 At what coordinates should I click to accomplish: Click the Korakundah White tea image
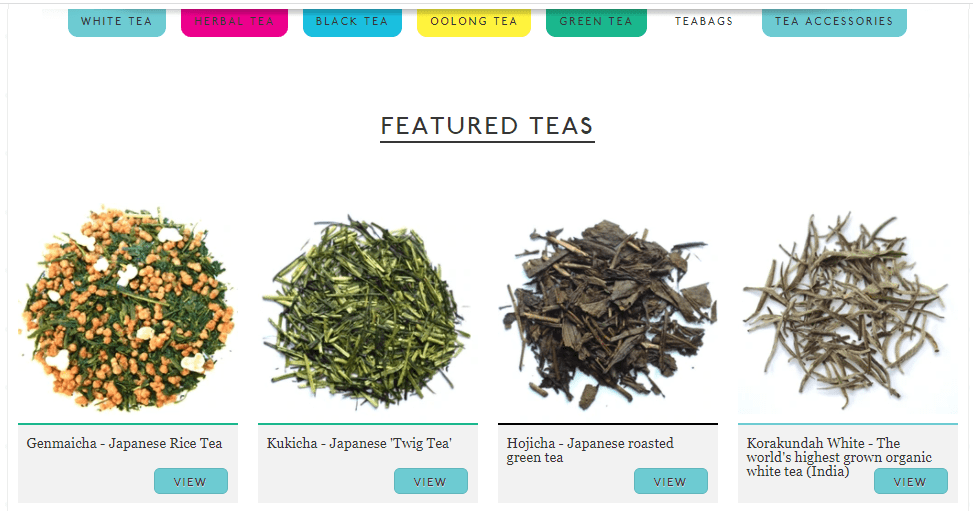coord(848,309)
